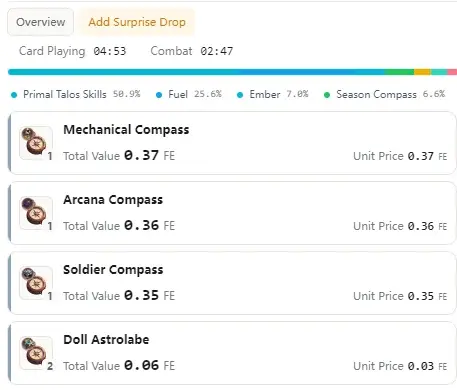Click the Primal Talos Skills legend dot
The height and width of the screenshot is (390, 457).
pyautogui.click(x=14, y=95)
